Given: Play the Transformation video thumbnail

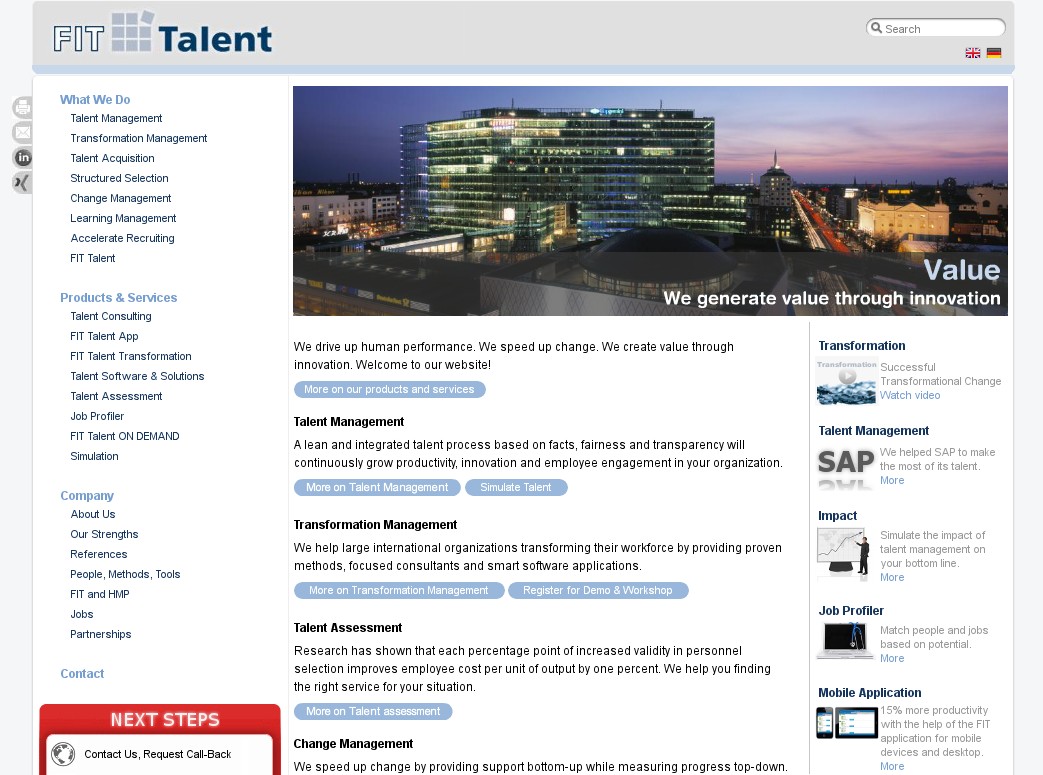Looking at the screenshot, I should coord(846,381).
